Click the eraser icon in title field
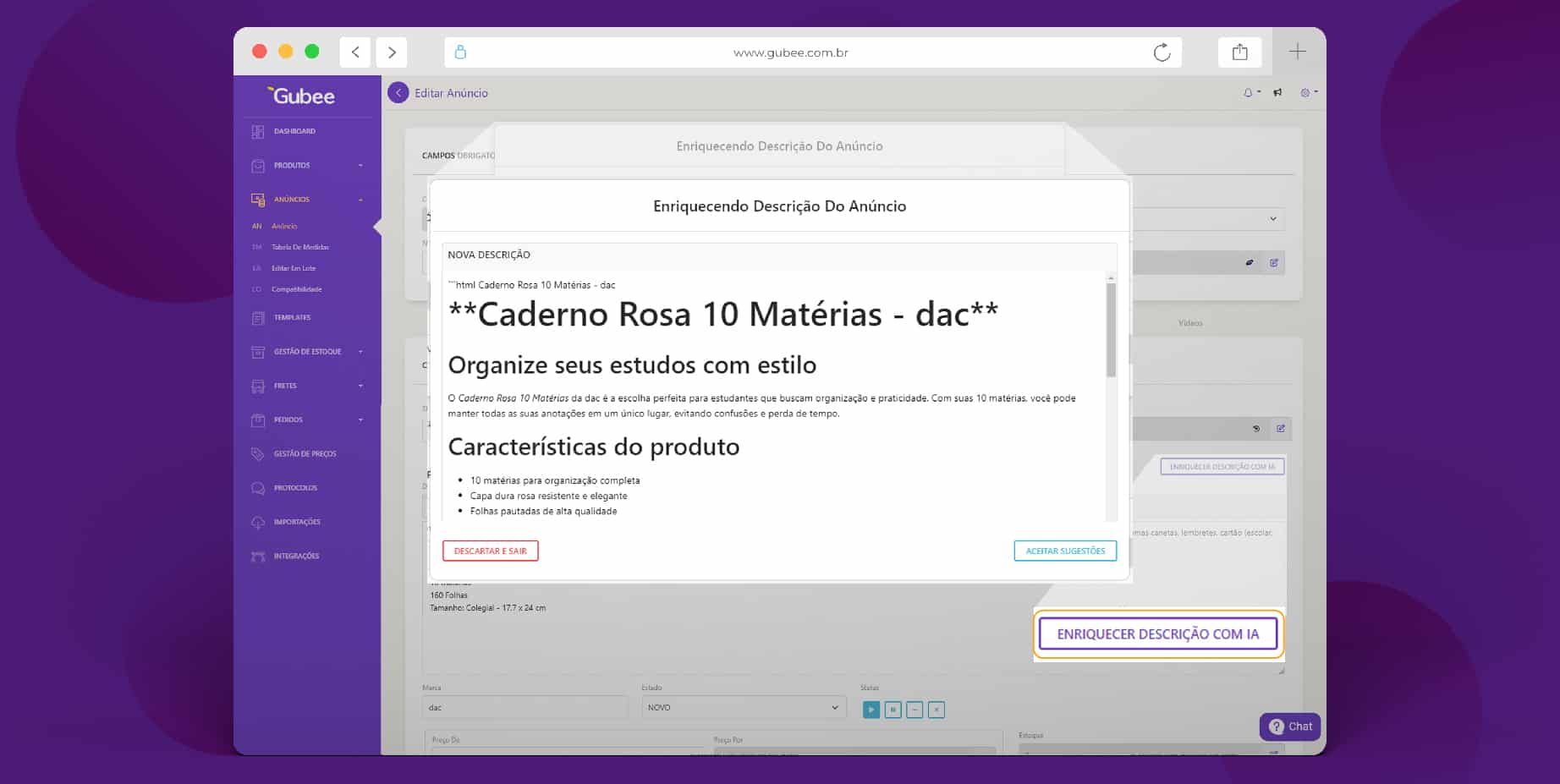Viewport: 1560px width, 784px height. pos(1250,263)
